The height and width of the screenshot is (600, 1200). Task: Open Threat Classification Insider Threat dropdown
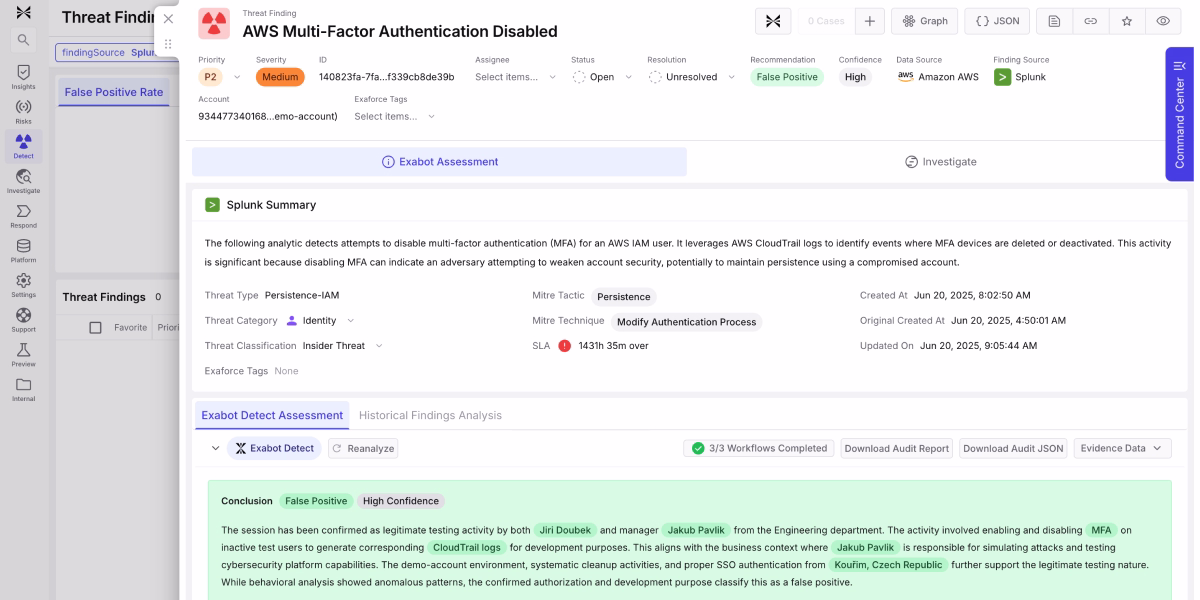343,346
